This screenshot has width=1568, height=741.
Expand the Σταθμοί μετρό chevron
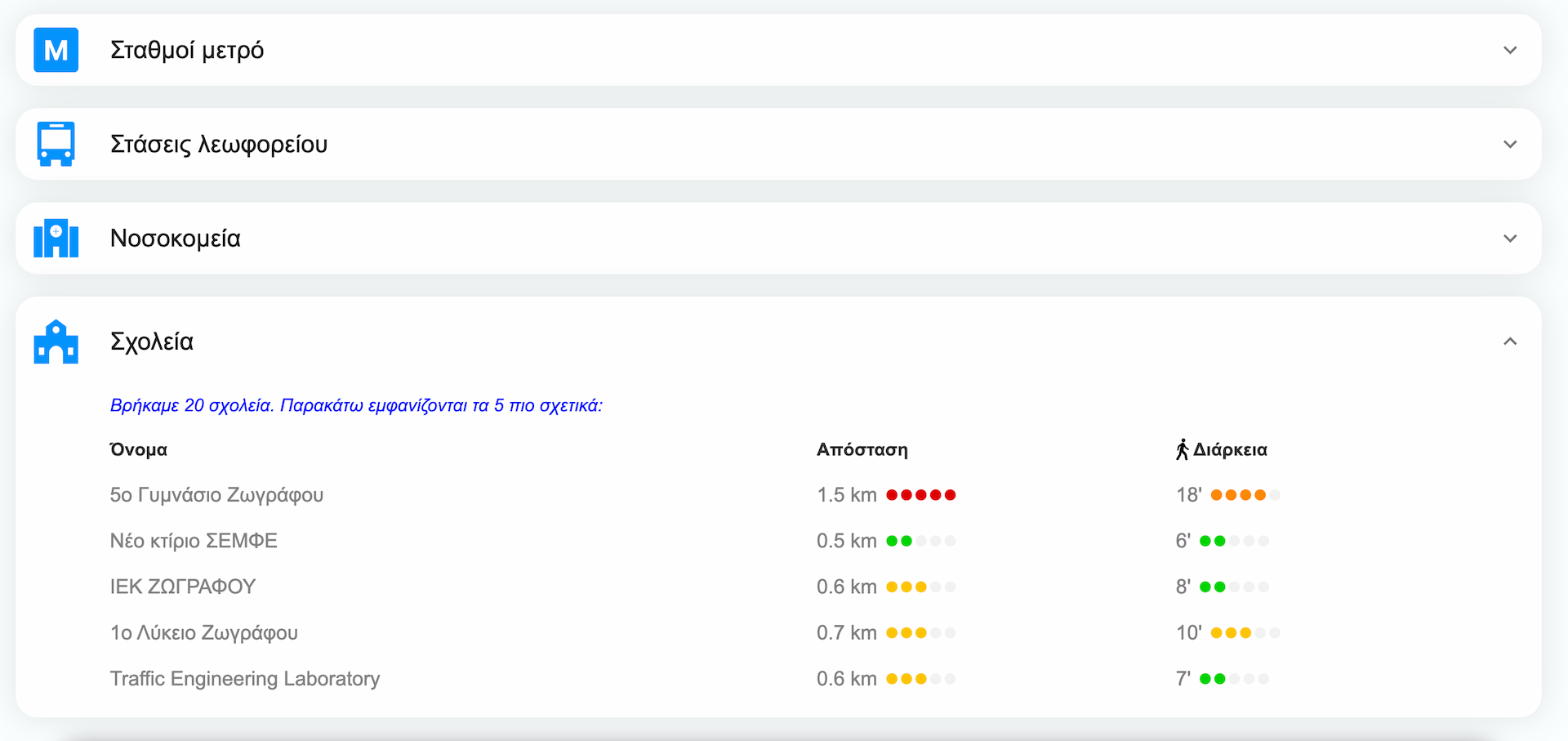pos(1510,50)
